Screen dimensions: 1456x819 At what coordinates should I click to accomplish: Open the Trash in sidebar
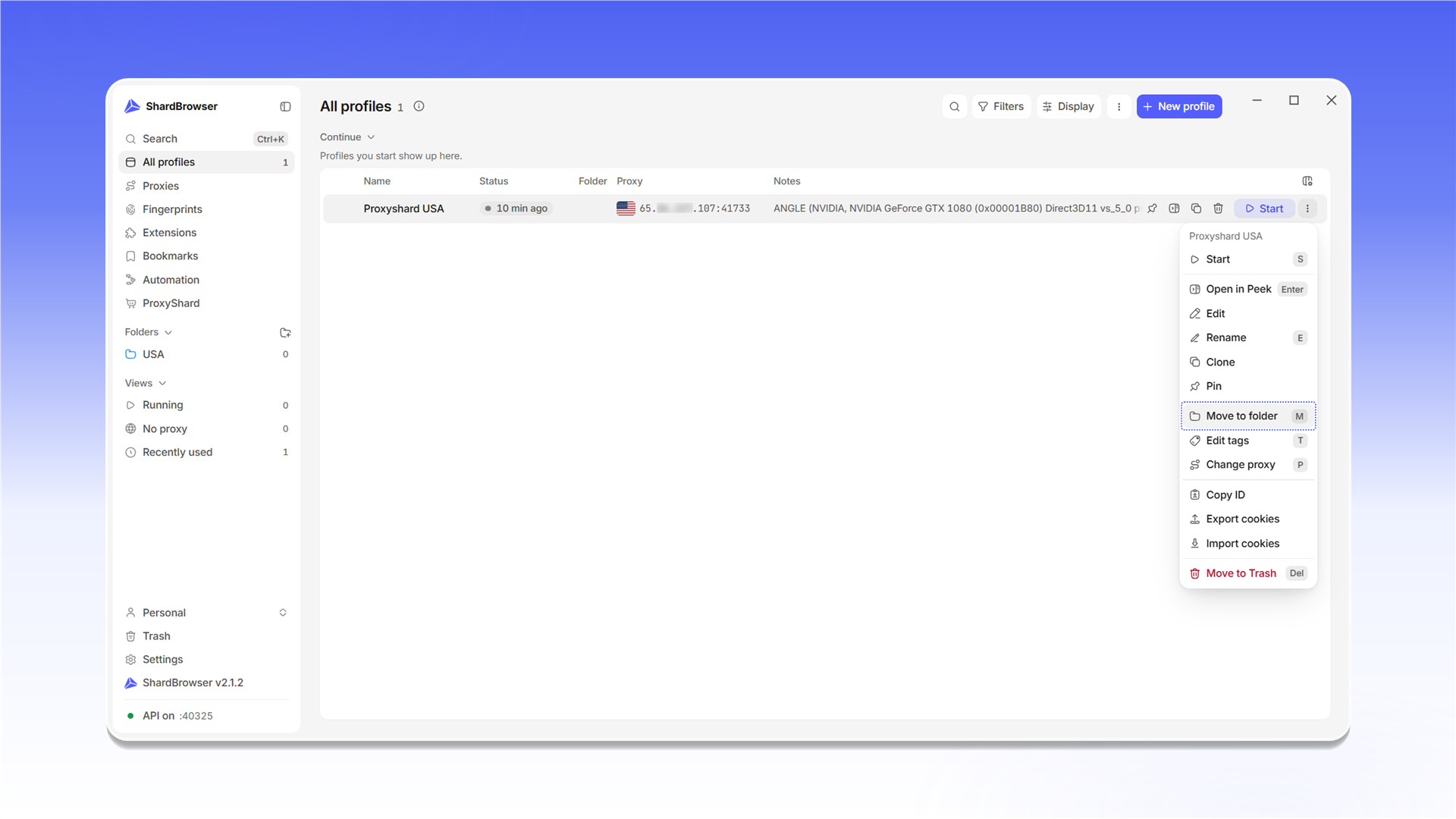point(206,636)
